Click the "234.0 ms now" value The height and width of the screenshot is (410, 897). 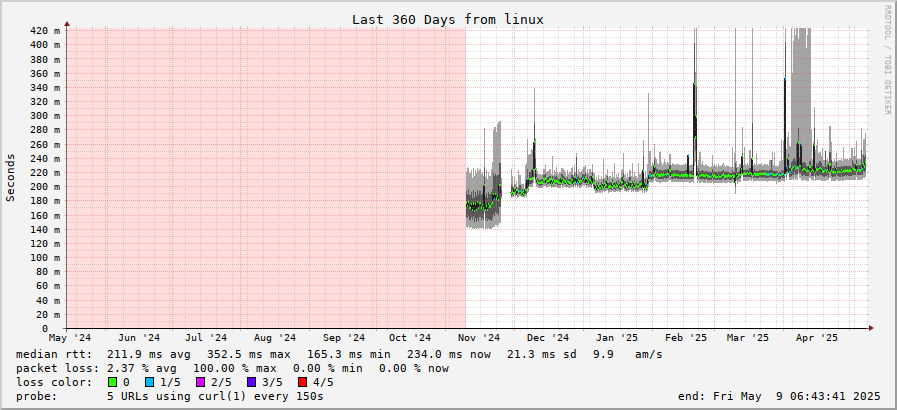[x=448, y=355]
